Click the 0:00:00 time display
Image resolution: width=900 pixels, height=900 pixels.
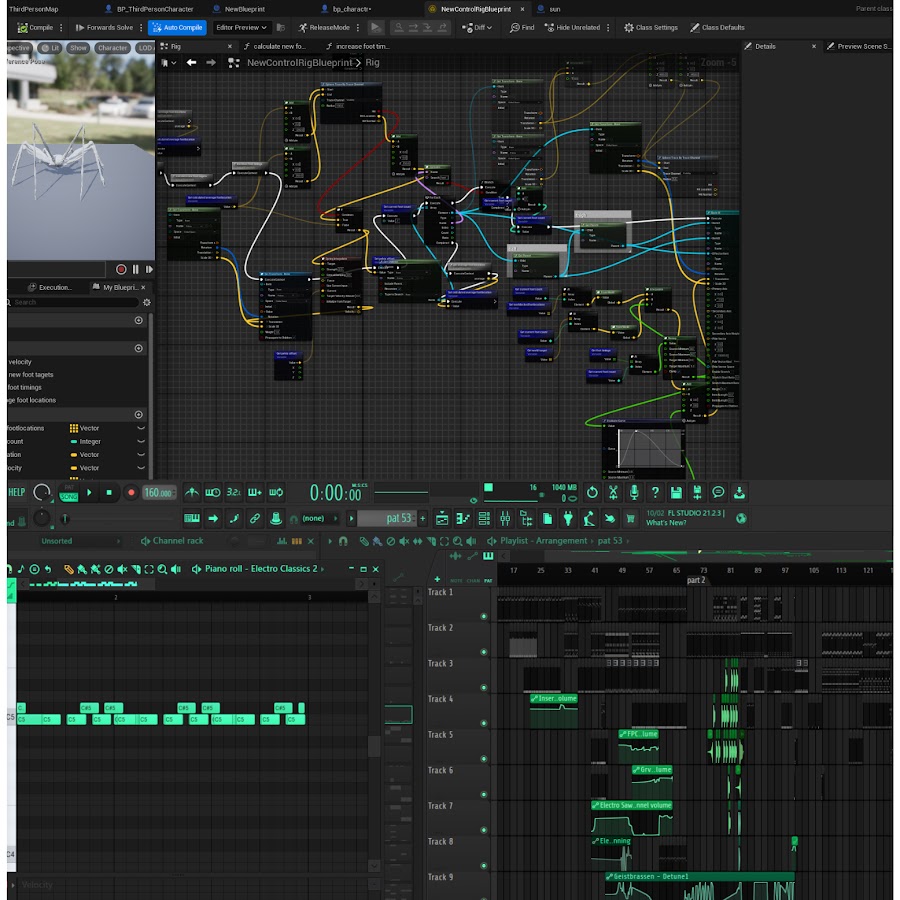point(336,493)
